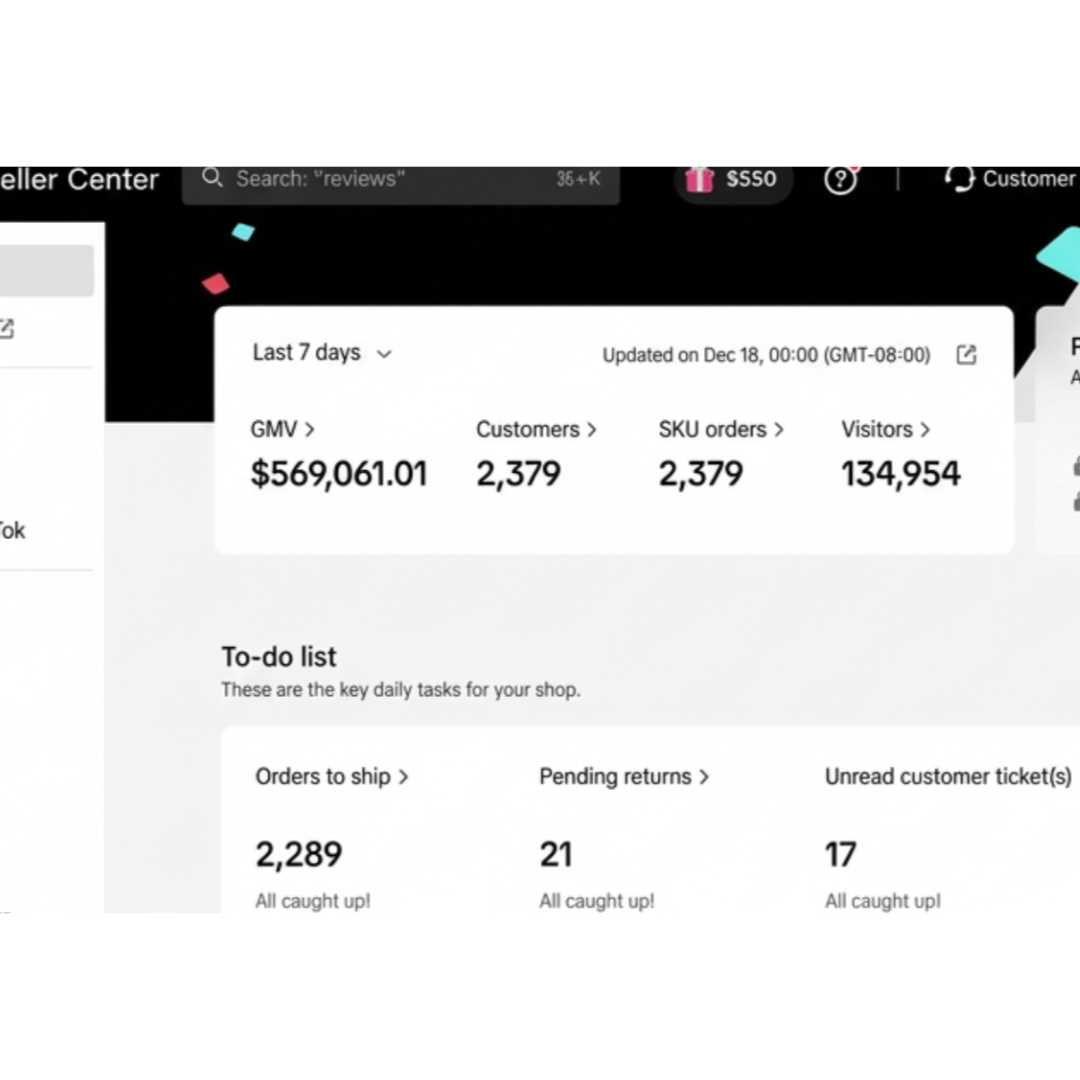Screen dimensions: 1080x1080
Task: Click the arrow next to Customers
Action: pyautogui.click(x=591, y=429)
